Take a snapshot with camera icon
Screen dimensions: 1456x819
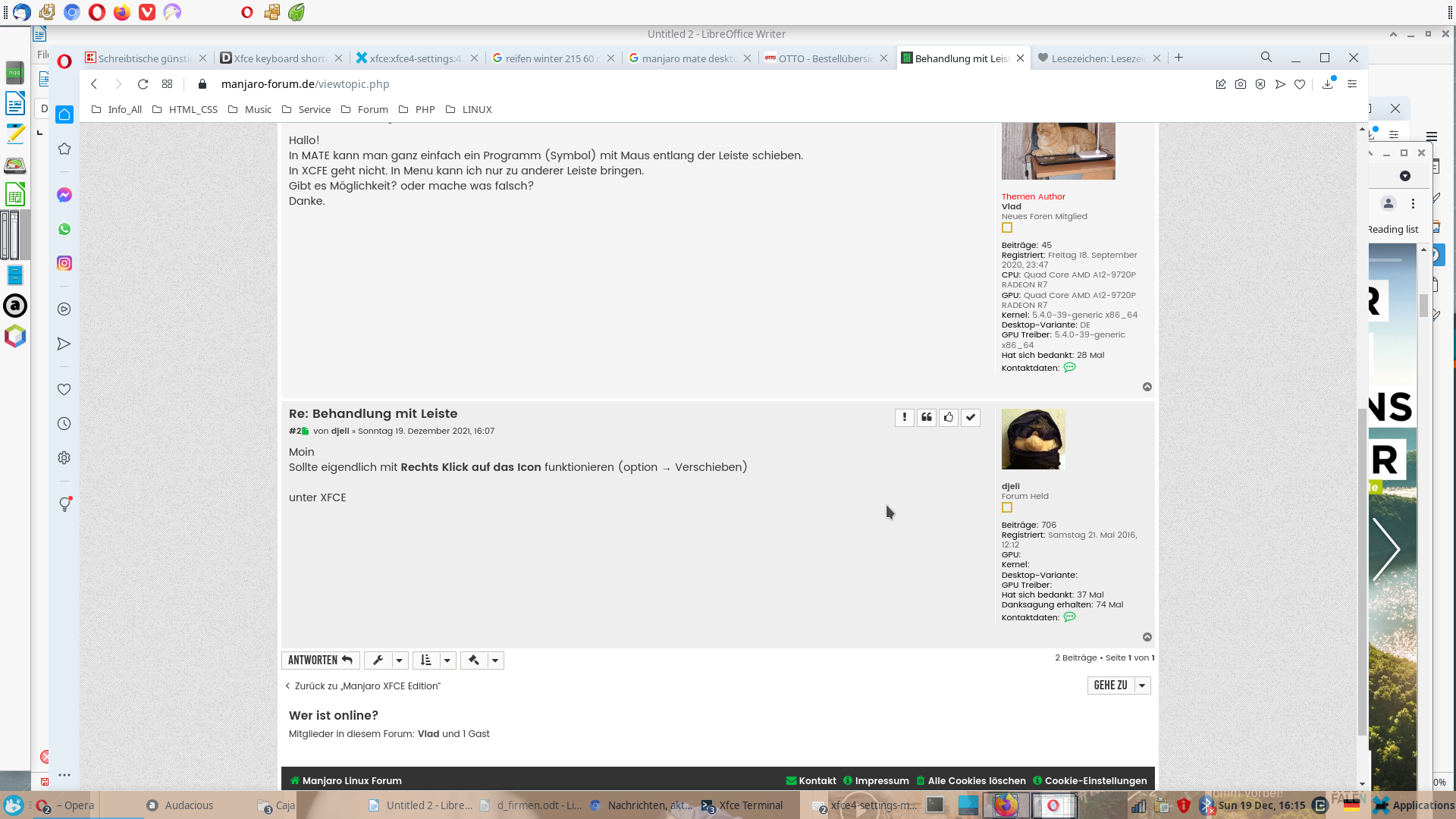click(1241, 84)
